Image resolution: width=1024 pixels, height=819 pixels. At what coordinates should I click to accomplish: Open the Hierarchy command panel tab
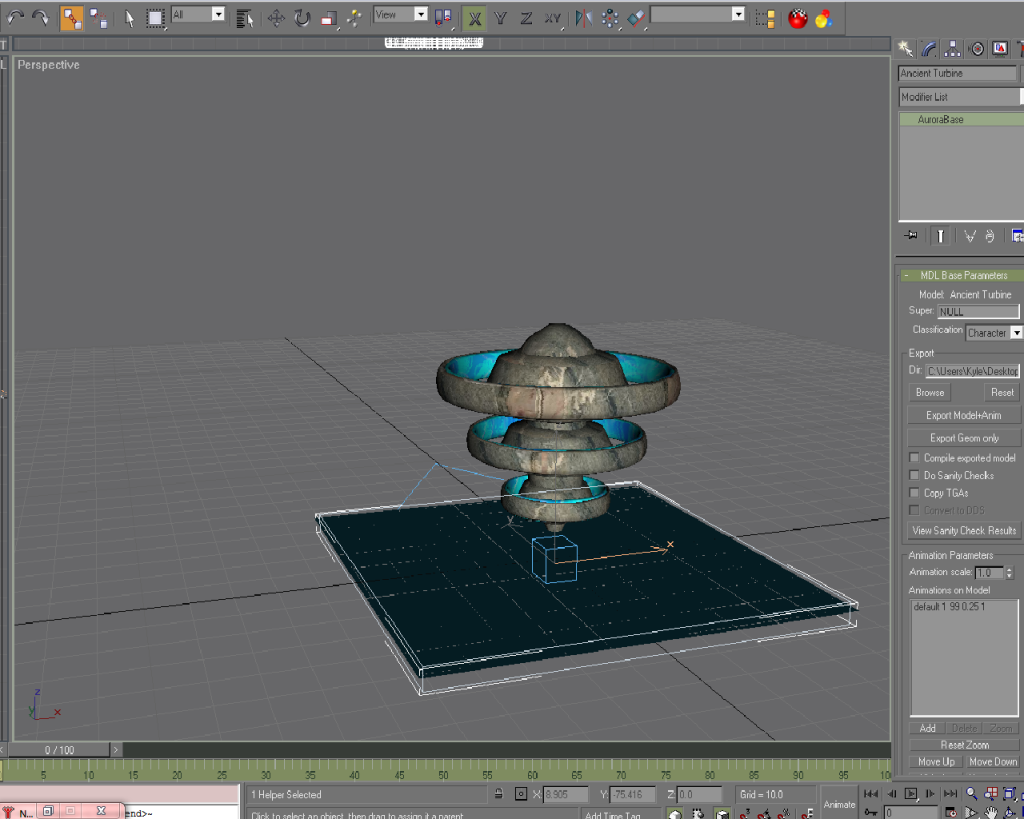[x=953, y=49]
